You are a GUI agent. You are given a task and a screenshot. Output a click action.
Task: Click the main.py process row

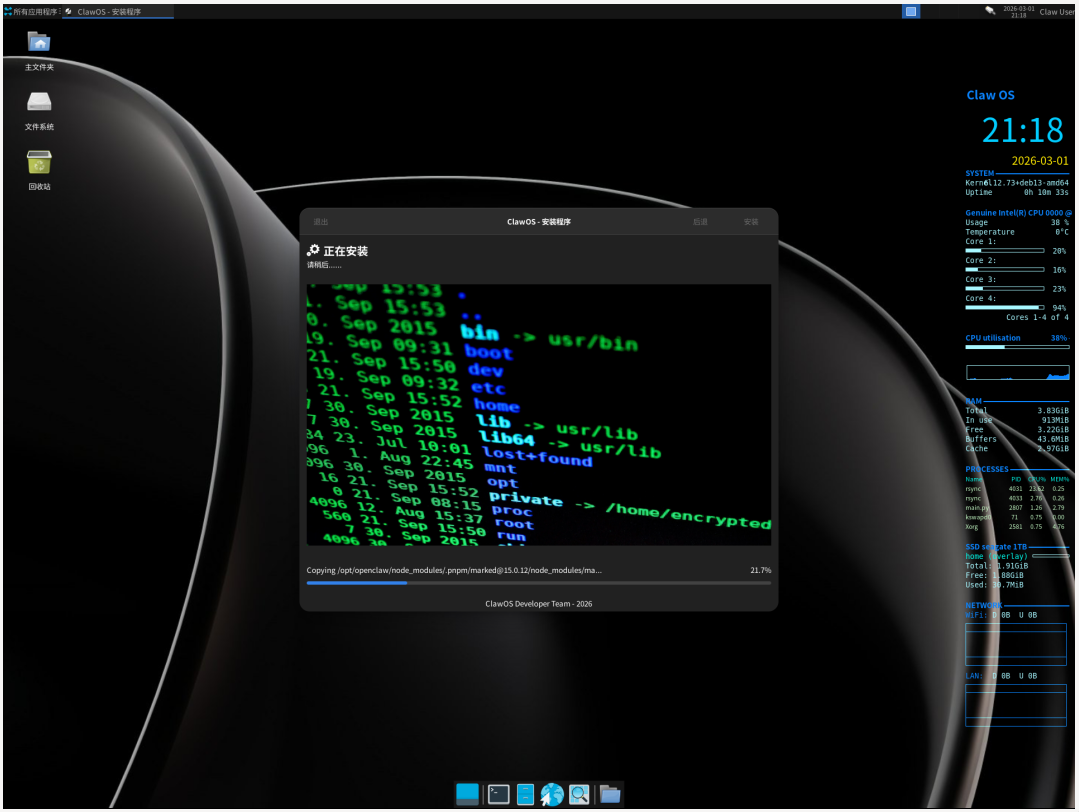[1015, 508]
